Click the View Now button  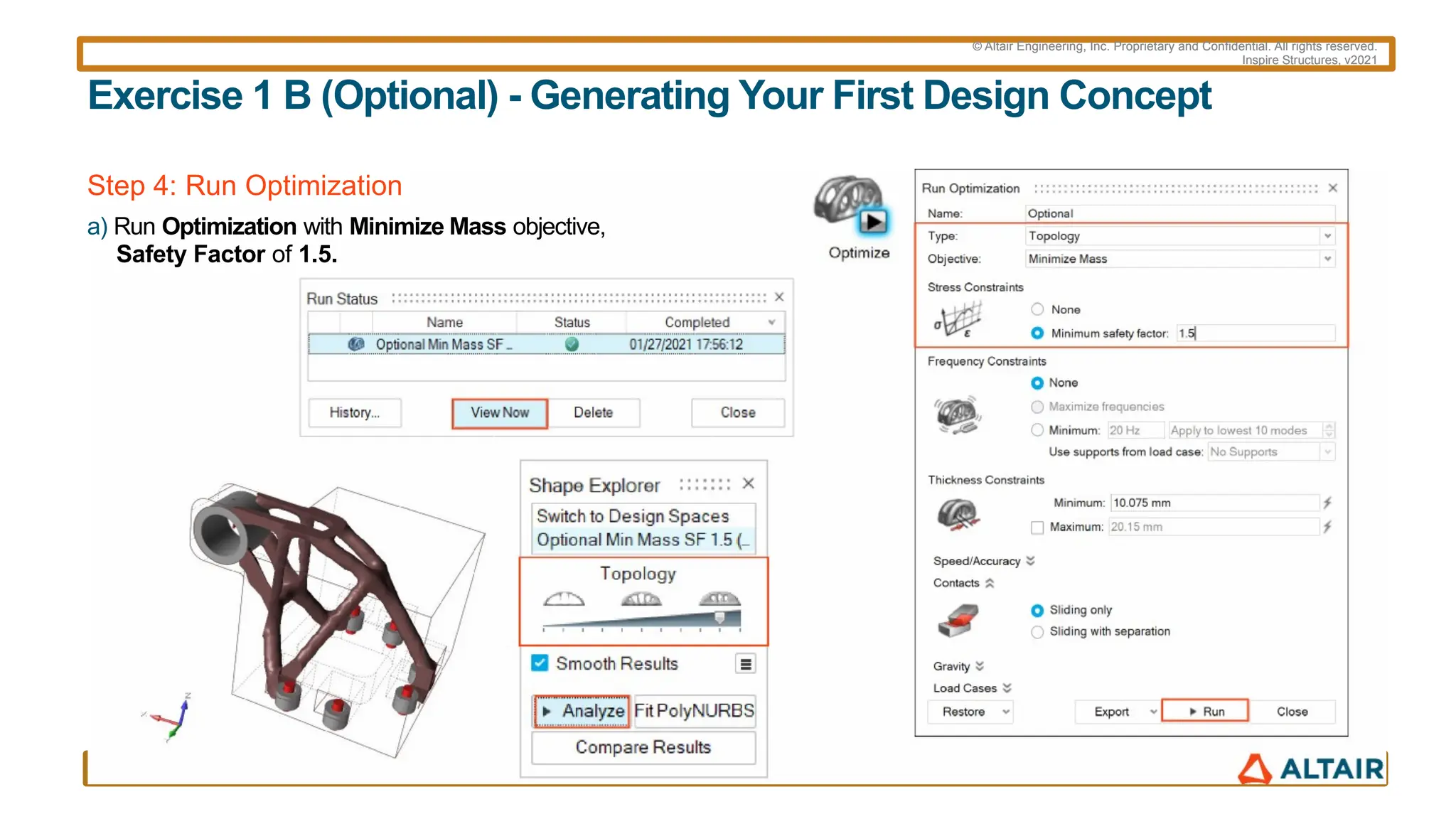point(499,413)
